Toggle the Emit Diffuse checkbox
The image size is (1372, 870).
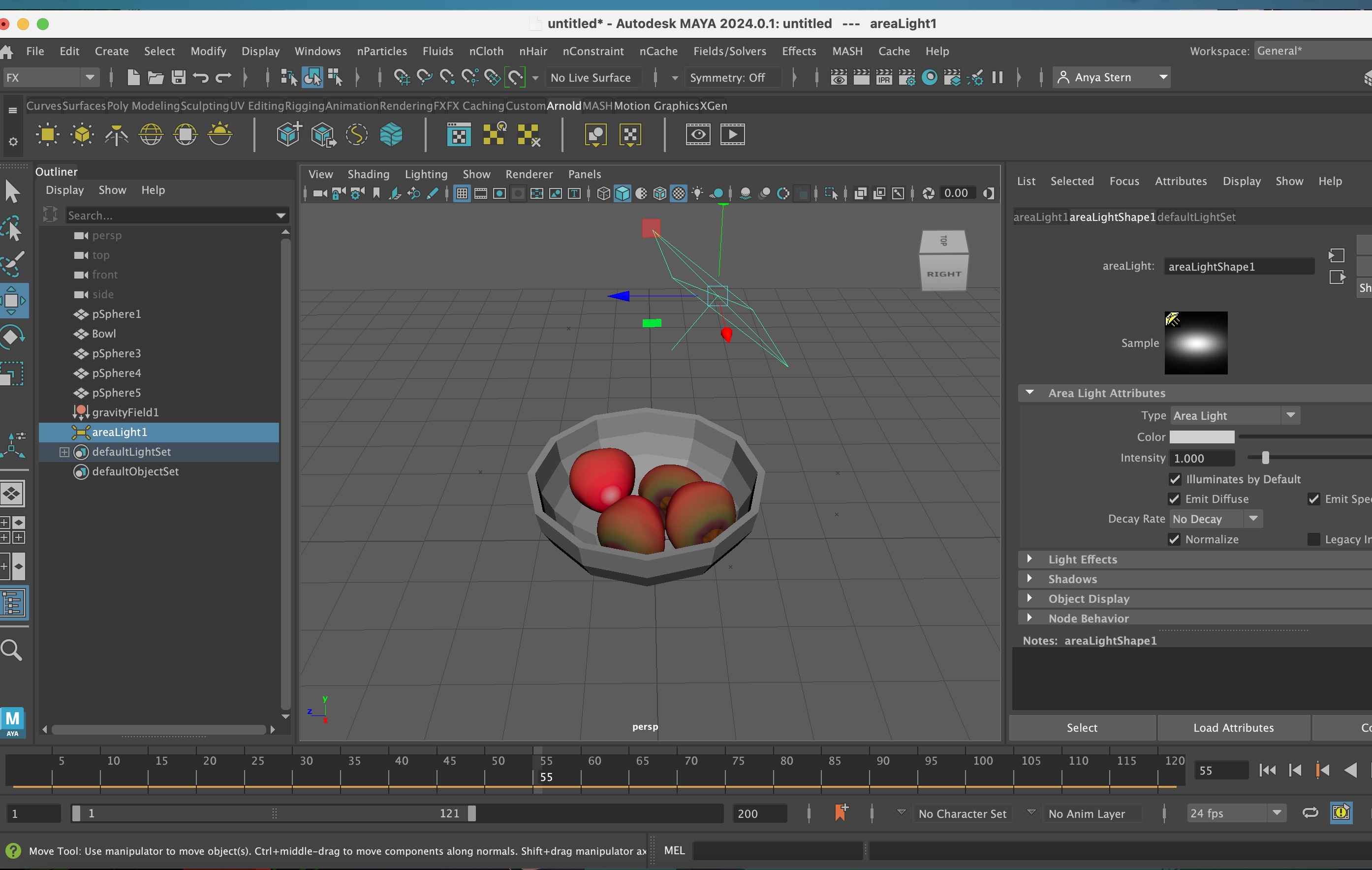pyautogui.click(x=1174, y=499)
